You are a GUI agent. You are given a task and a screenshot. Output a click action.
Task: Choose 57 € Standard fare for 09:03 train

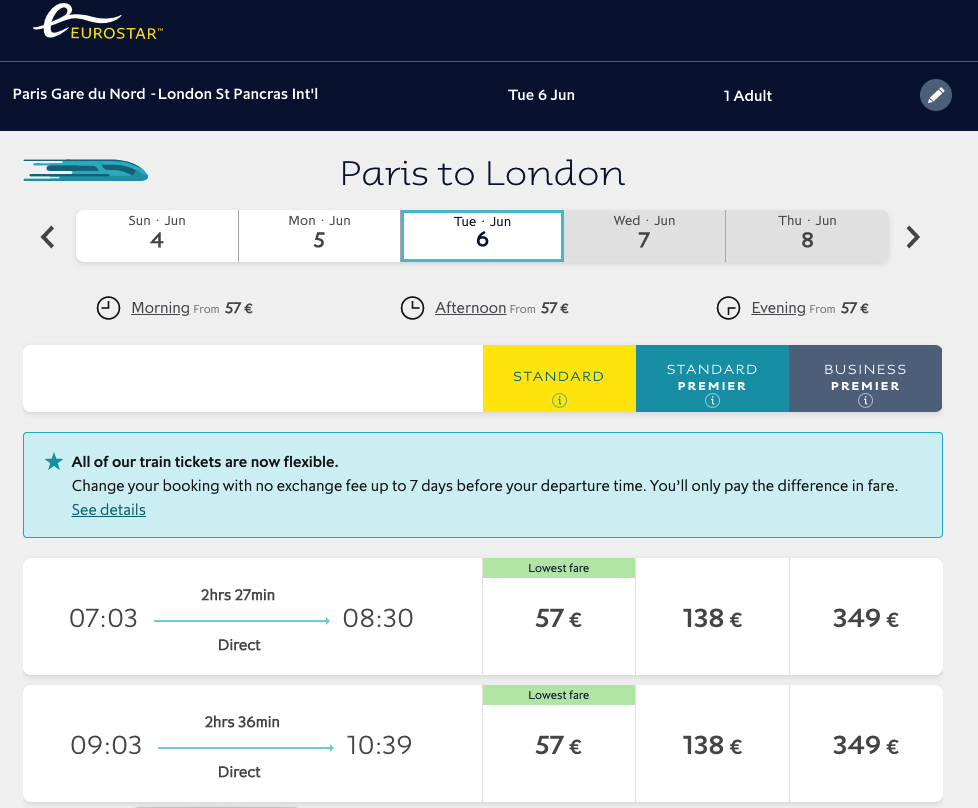(559, 745)
